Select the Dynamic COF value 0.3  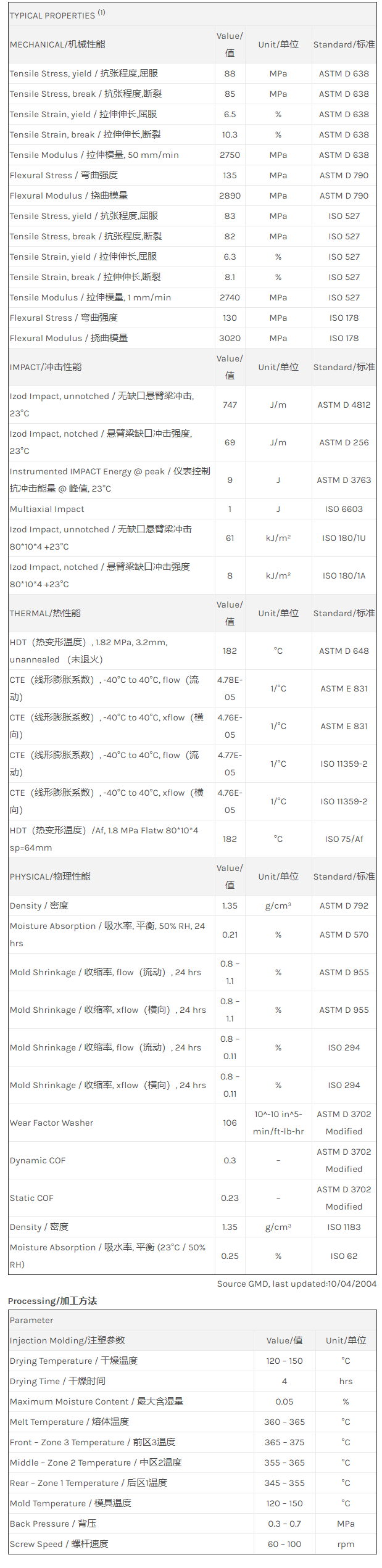coord(230,1160)
